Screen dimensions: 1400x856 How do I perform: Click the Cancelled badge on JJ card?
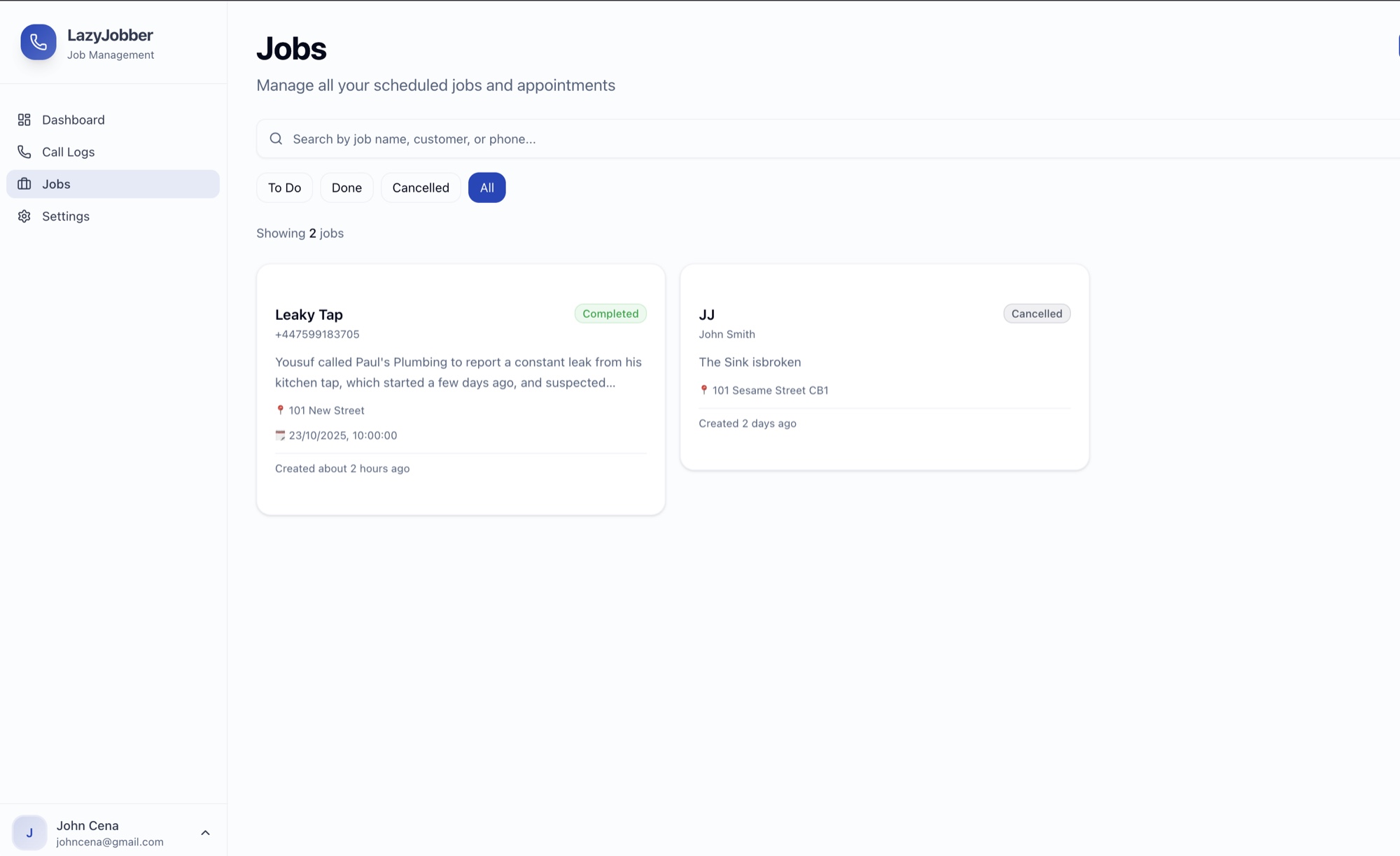click(x=1036, y=313)
